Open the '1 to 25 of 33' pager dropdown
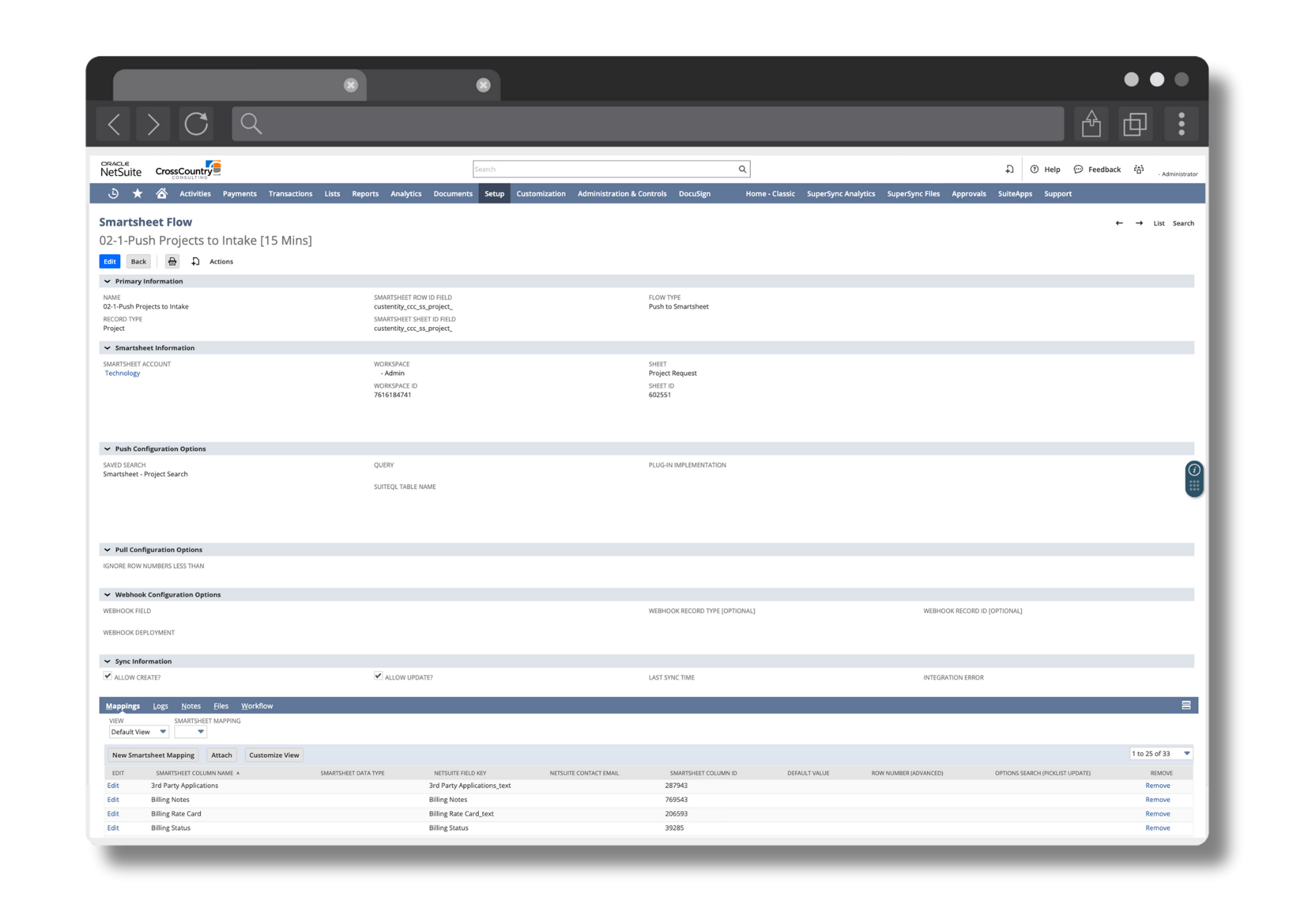Screen dimensions: 1316x921 1161,753
